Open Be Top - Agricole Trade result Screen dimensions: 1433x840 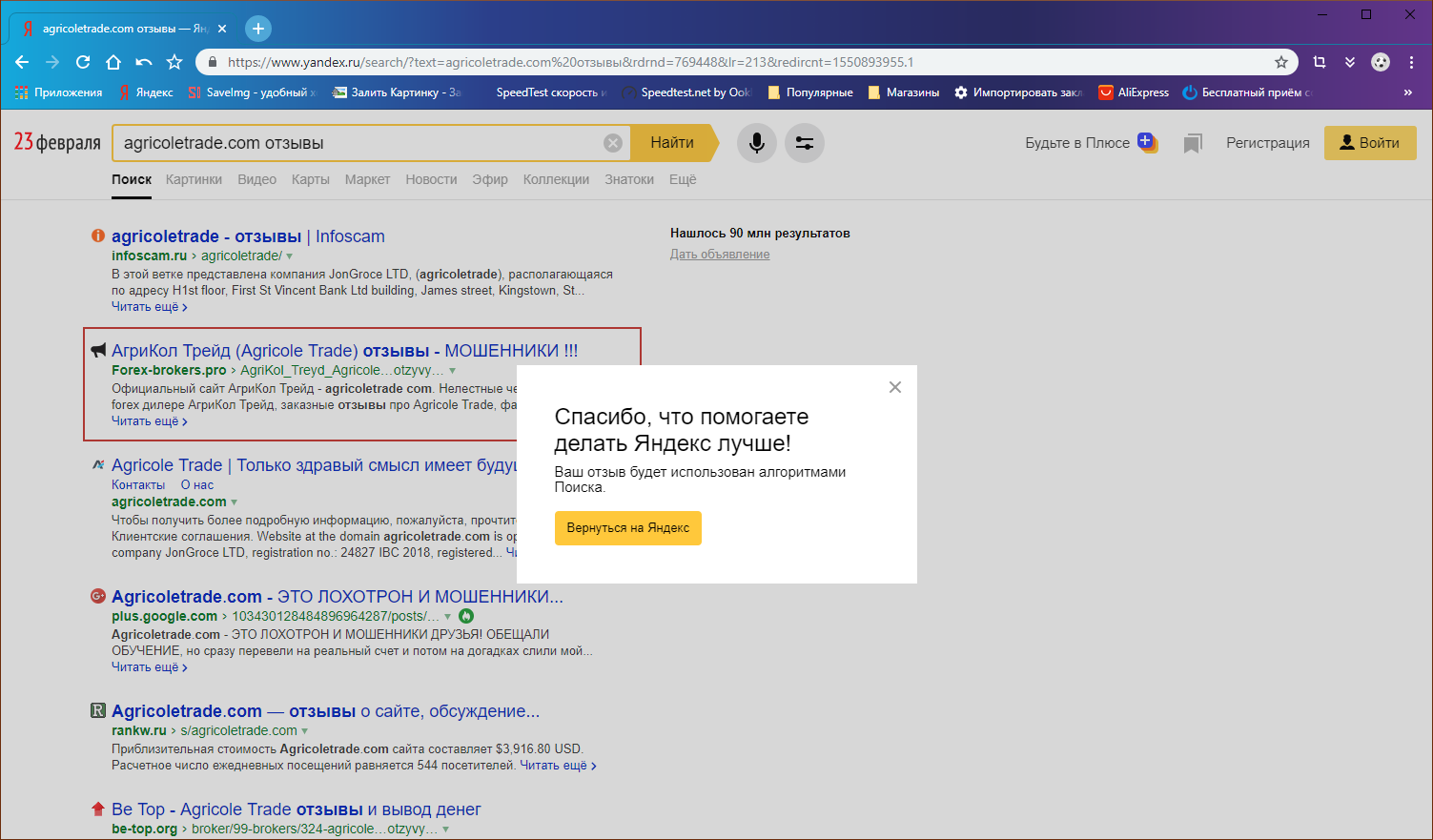point(296,809)
